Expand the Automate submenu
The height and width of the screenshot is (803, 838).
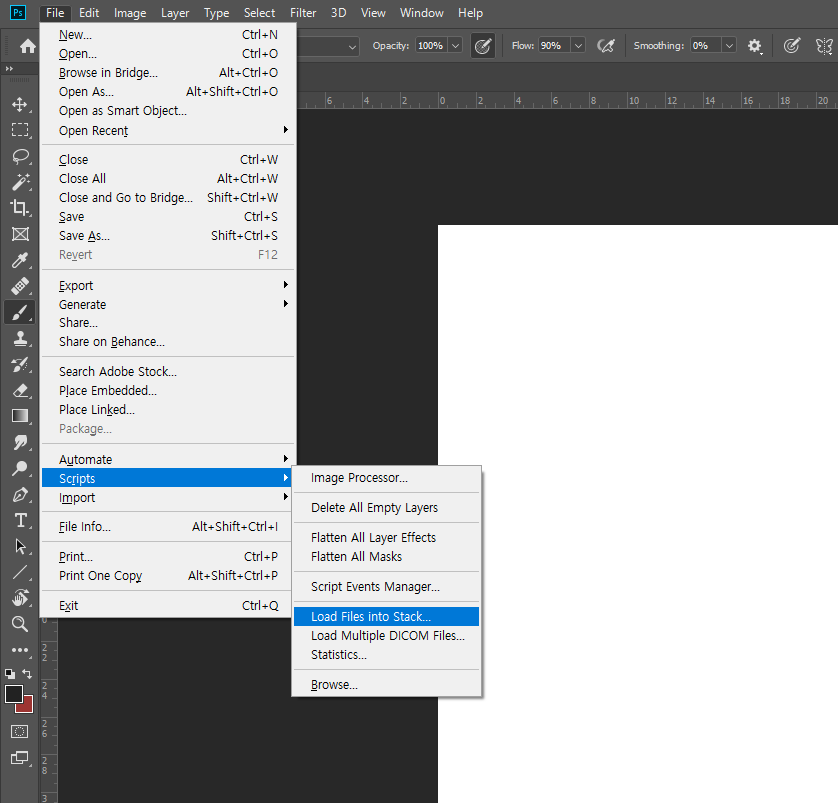click(x=168, y=459)
